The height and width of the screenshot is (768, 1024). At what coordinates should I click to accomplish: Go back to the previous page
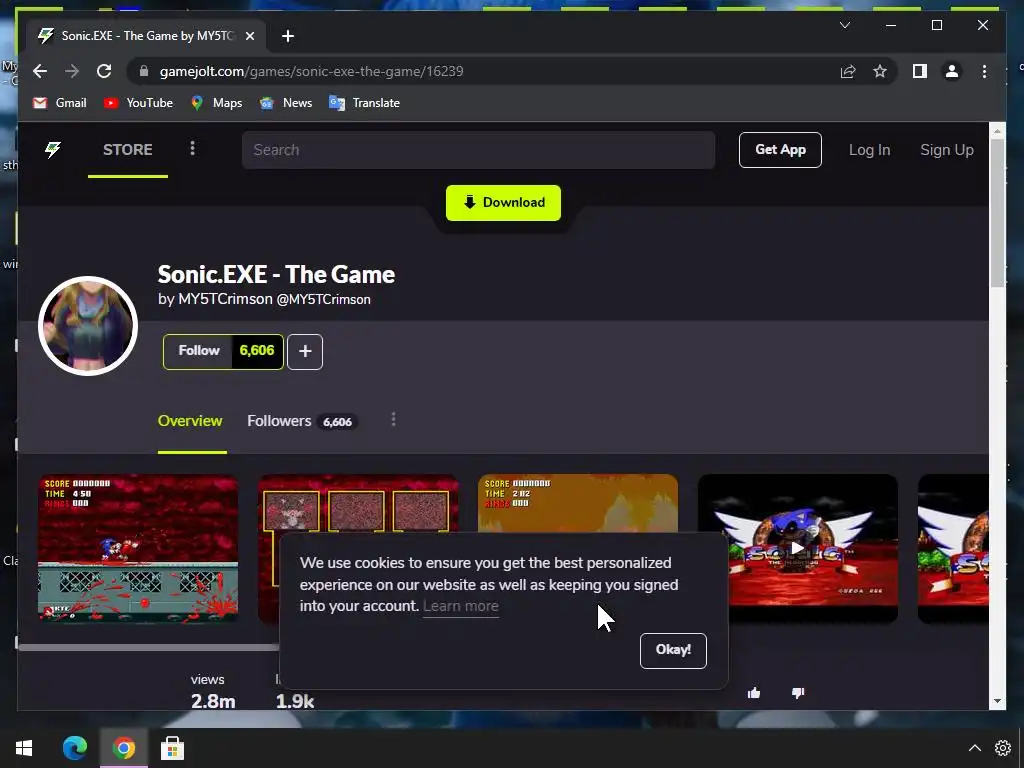(x=40, y=71)
